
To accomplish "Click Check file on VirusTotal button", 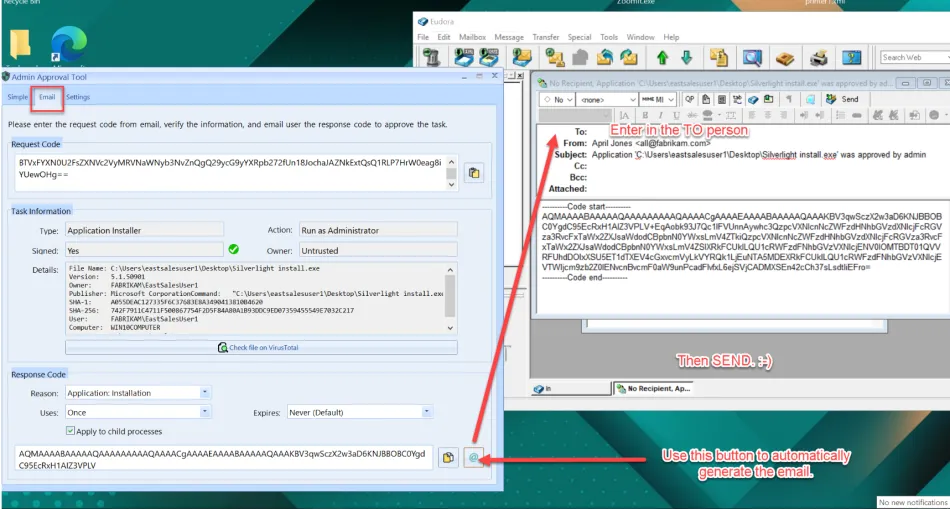I will (261, 347).
